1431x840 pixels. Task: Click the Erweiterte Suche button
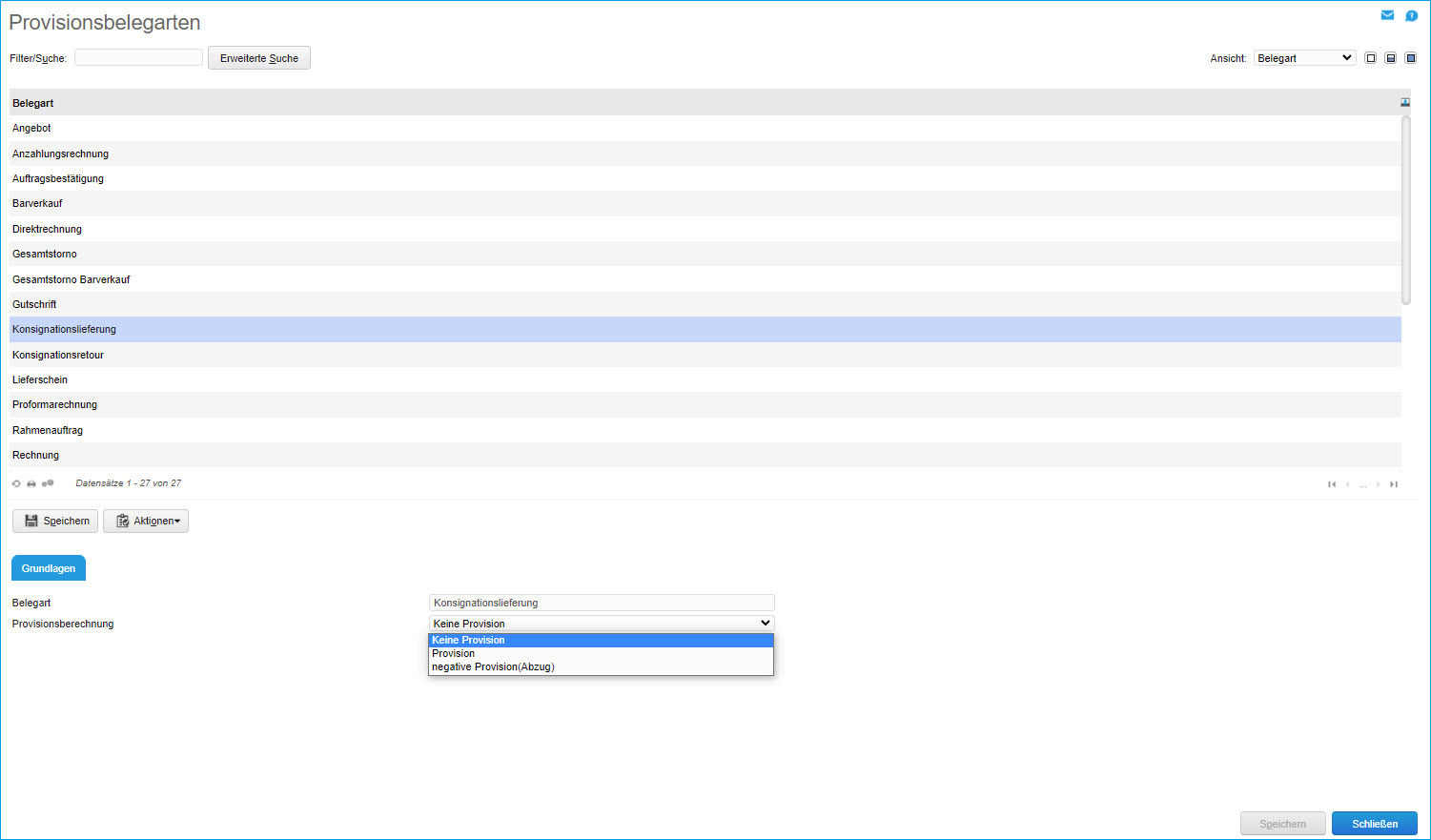[x=259, y=58]
